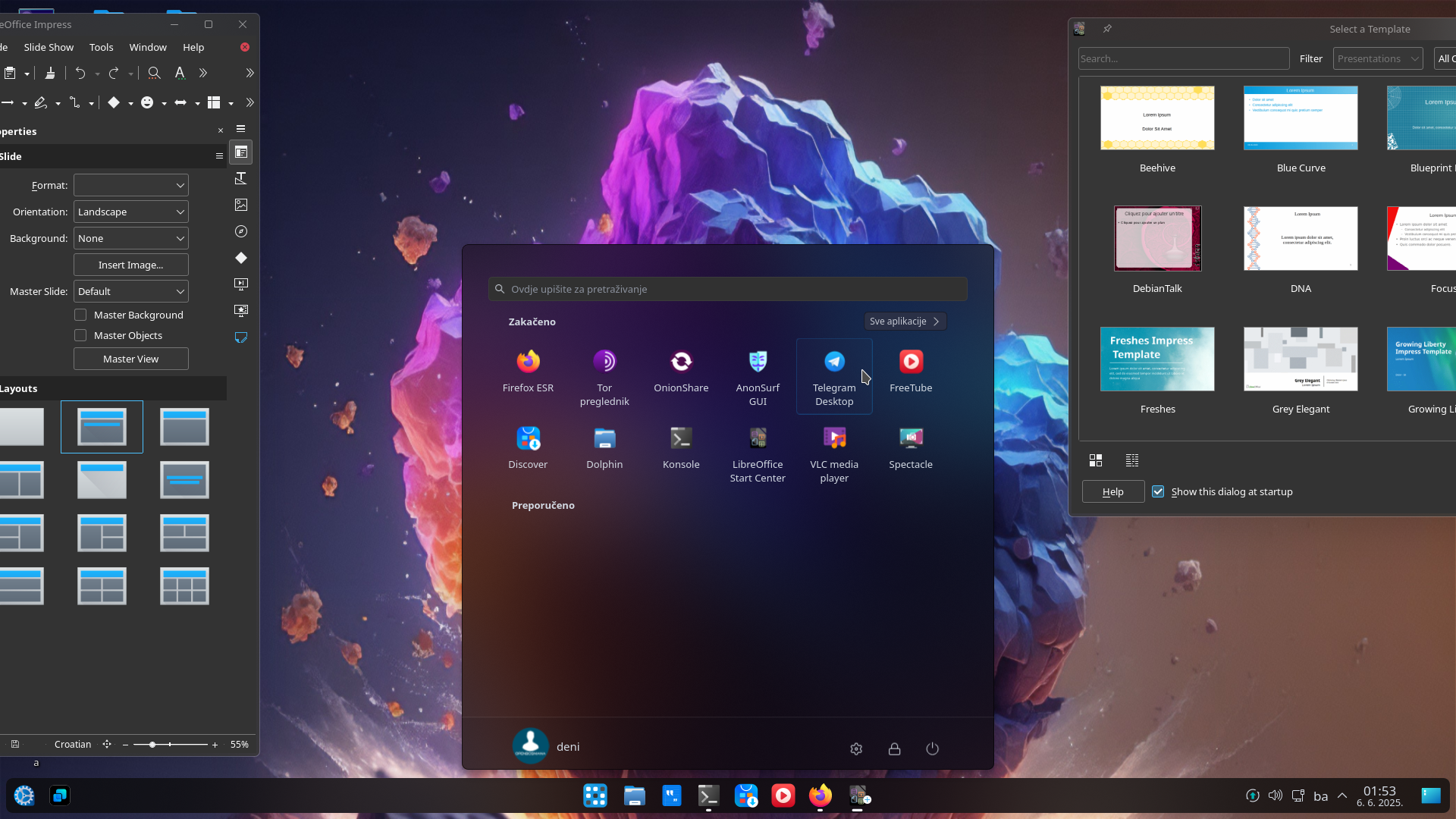The image size is (1456, 819).
Task: Open sidebar settings hamburger menu icon
Action: click(x=241, y=129)
